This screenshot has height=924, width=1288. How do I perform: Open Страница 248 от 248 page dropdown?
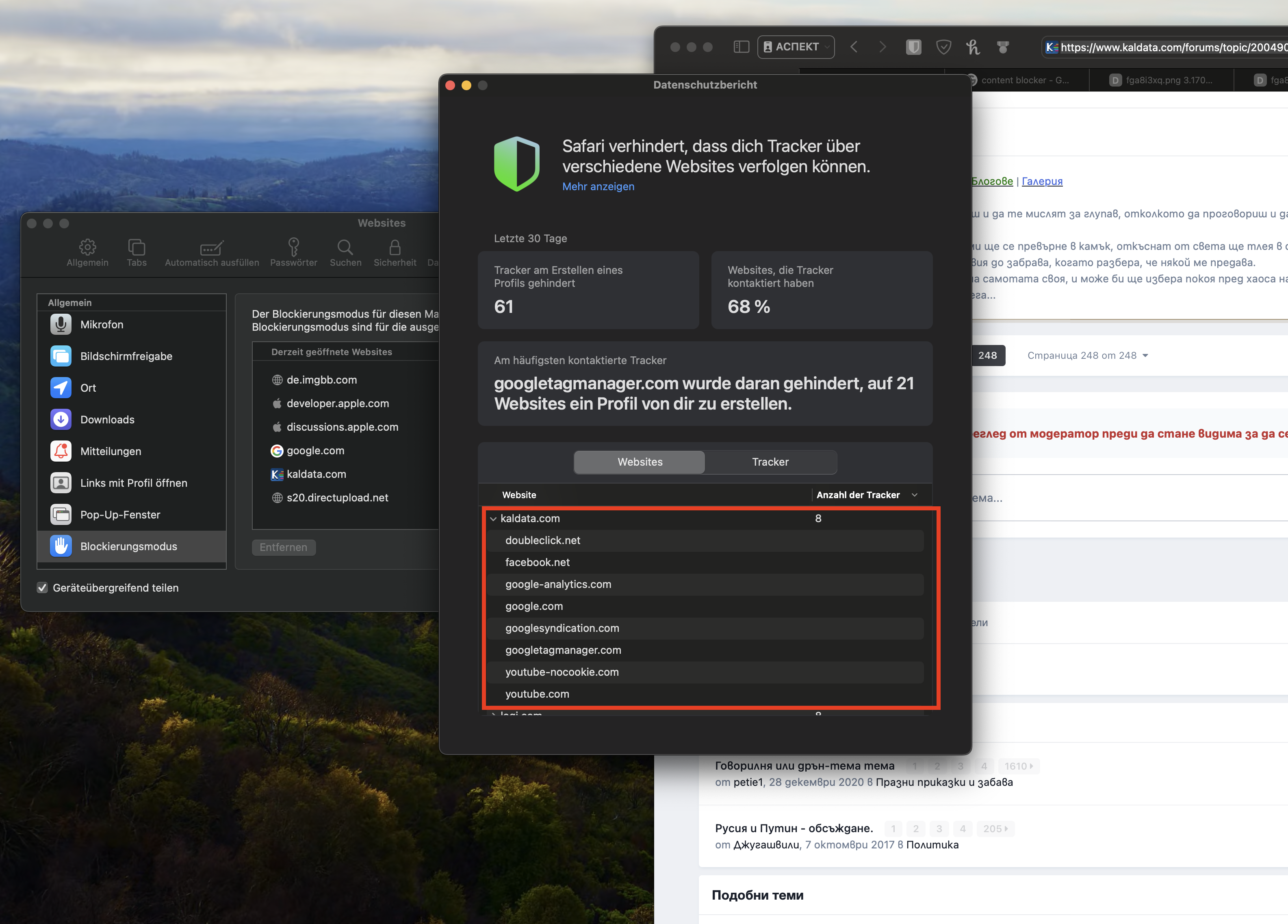pyautogui.click(x=1088, y=356)
